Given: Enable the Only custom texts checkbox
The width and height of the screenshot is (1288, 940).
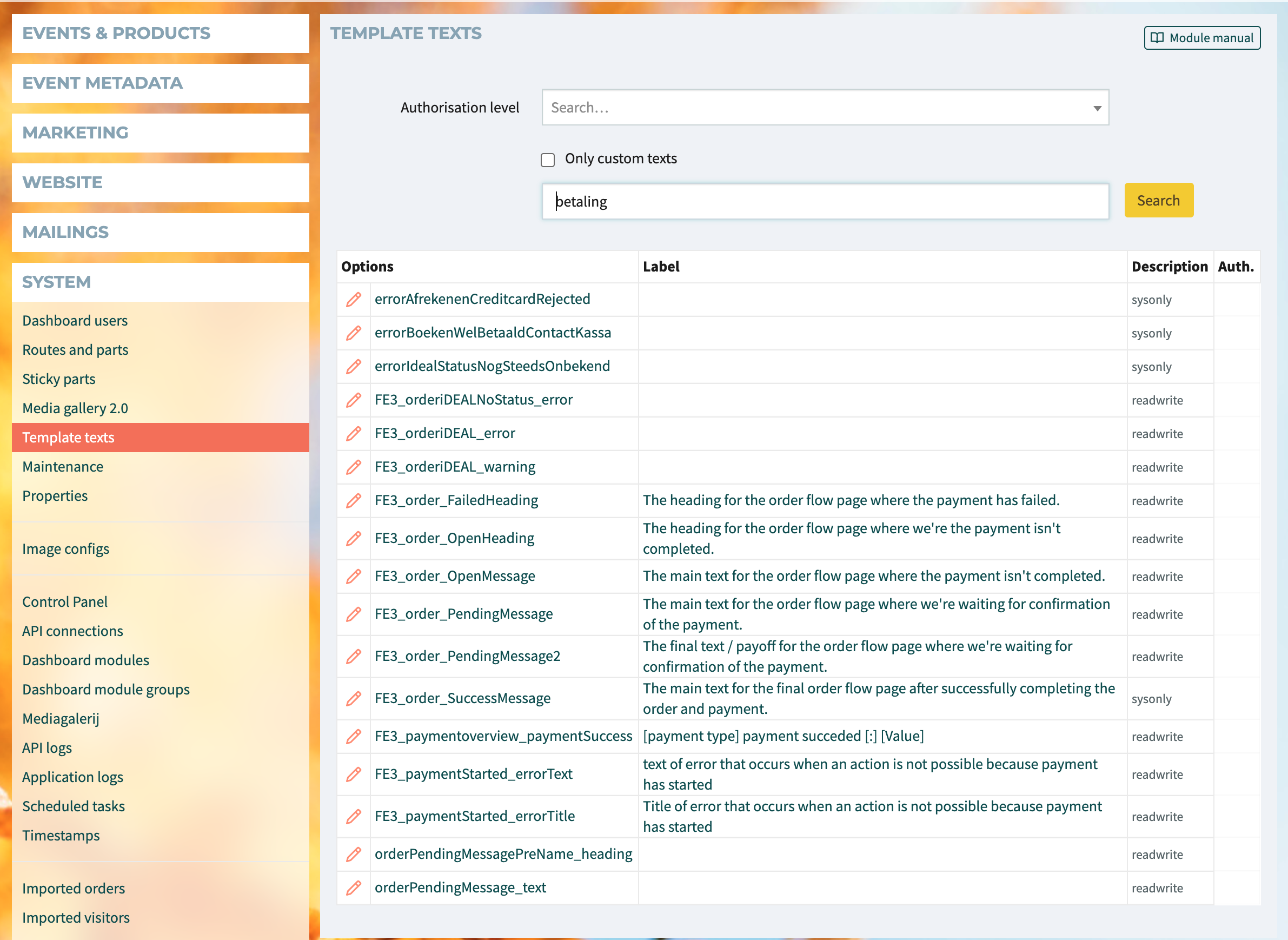Looking at the screenshot, I should (x=547, y=160).
